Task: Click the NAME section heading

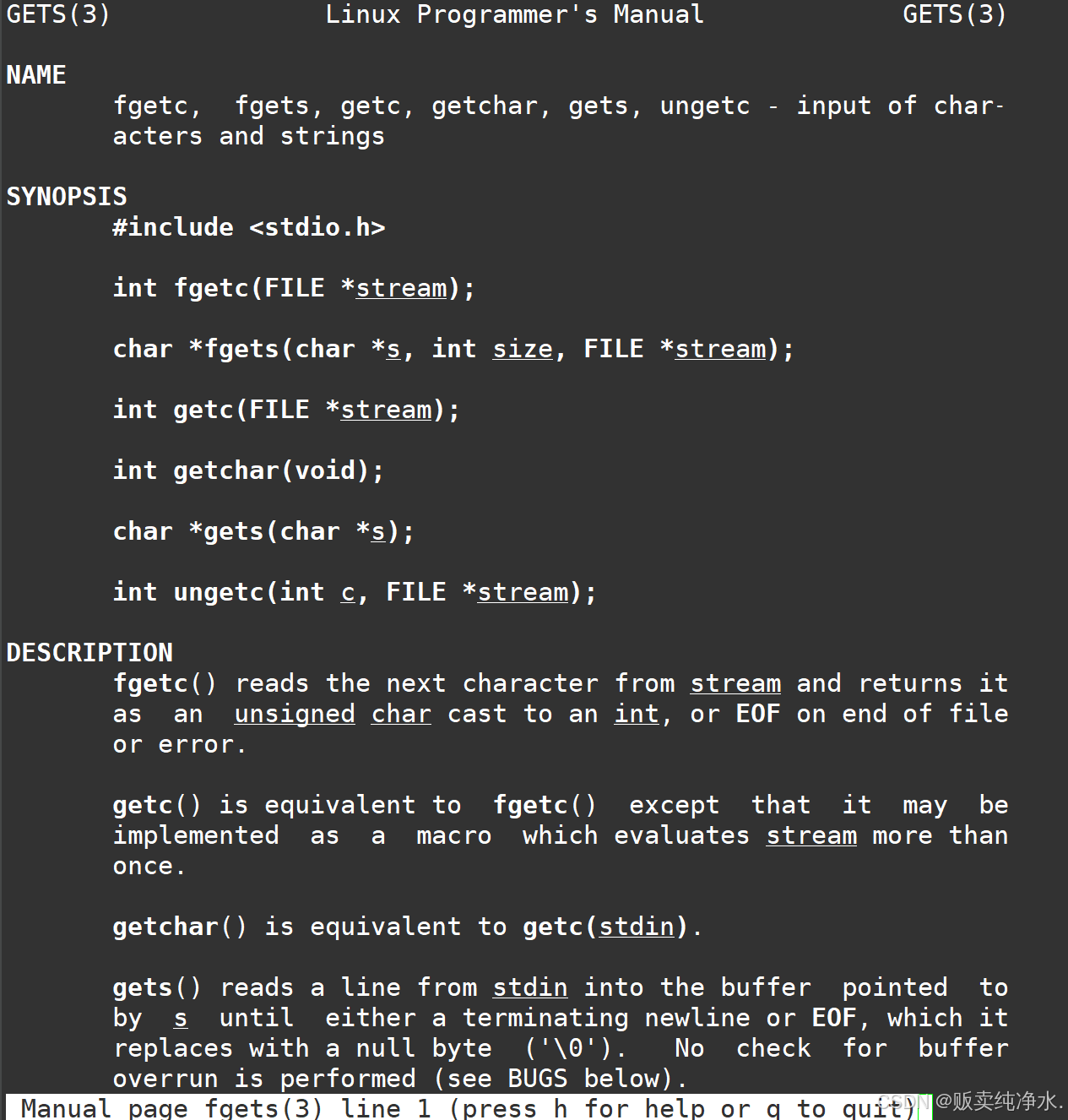Action: click(x=36, y=75)
